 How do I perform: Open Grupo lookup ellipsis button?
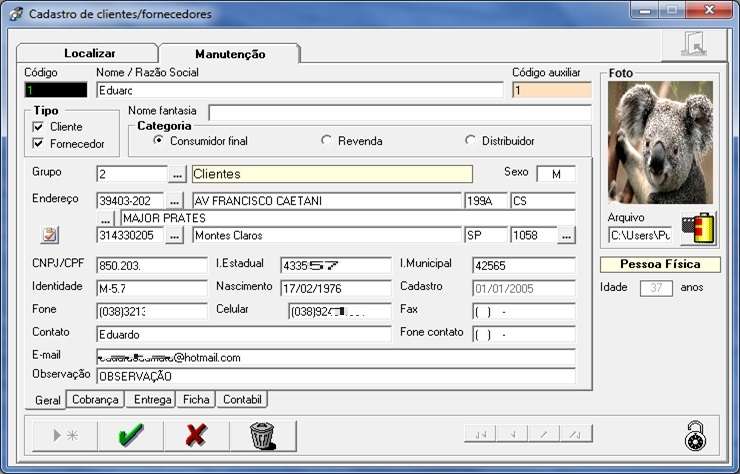176,174
